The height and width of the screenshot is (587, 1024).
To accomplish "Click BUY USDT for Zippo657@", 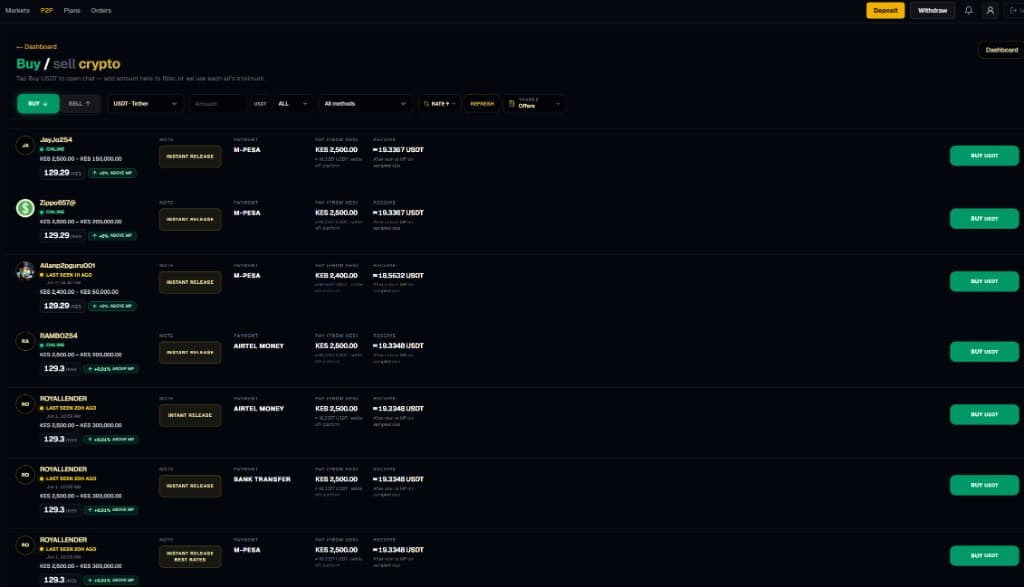I will [x=984, y=218].
